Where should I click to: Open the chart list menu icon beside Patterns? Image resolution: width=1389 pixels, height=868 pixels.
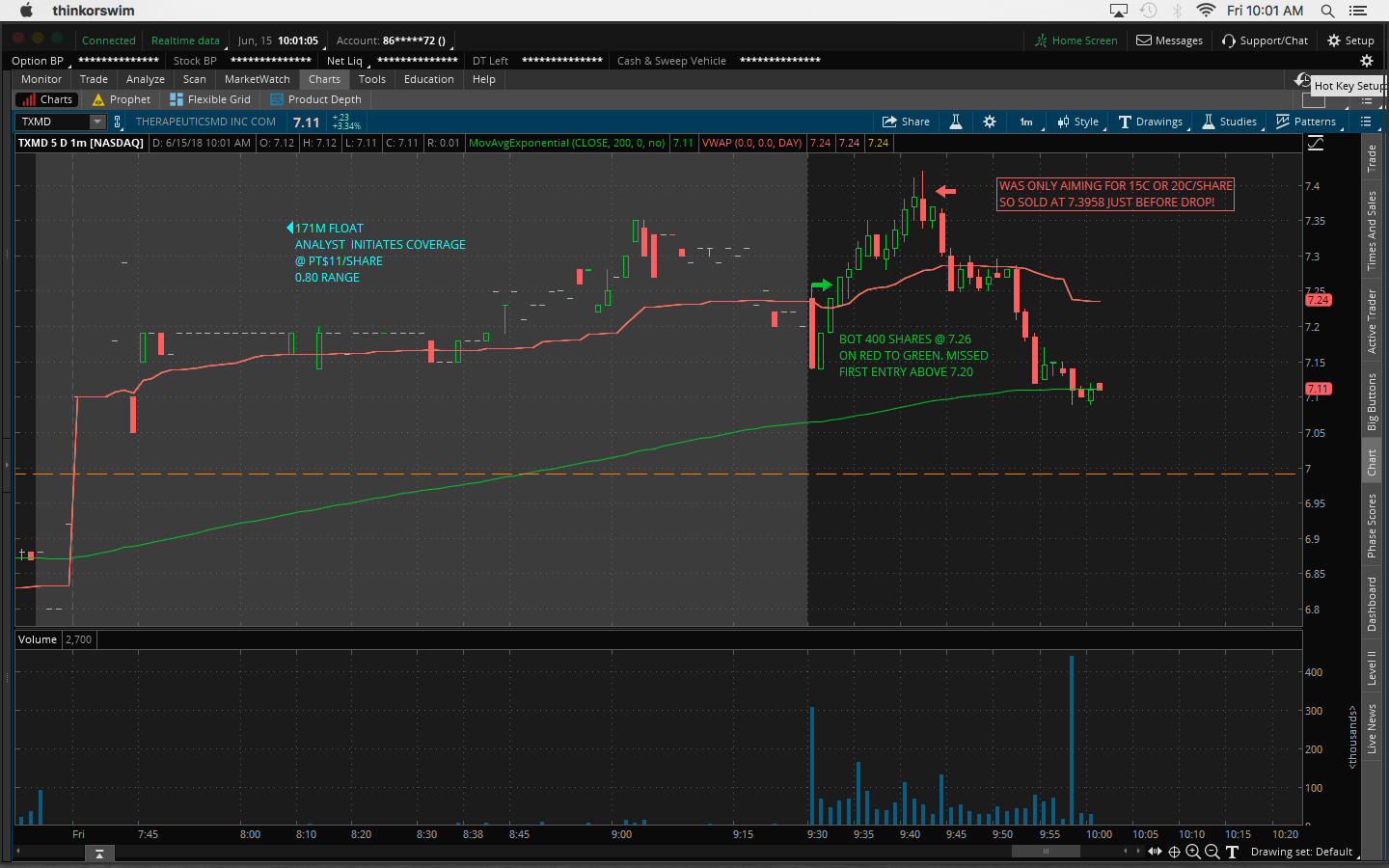(1366, 122)
